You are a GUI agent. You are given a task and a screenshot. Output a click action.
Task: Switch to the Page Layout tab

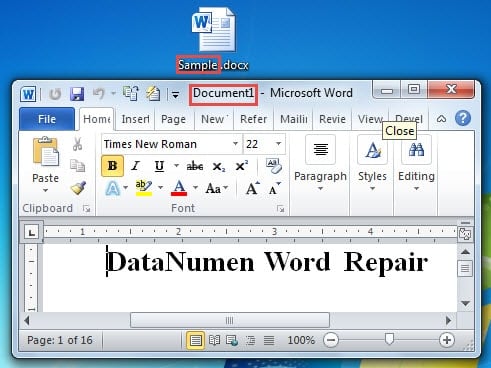[173, 119]
